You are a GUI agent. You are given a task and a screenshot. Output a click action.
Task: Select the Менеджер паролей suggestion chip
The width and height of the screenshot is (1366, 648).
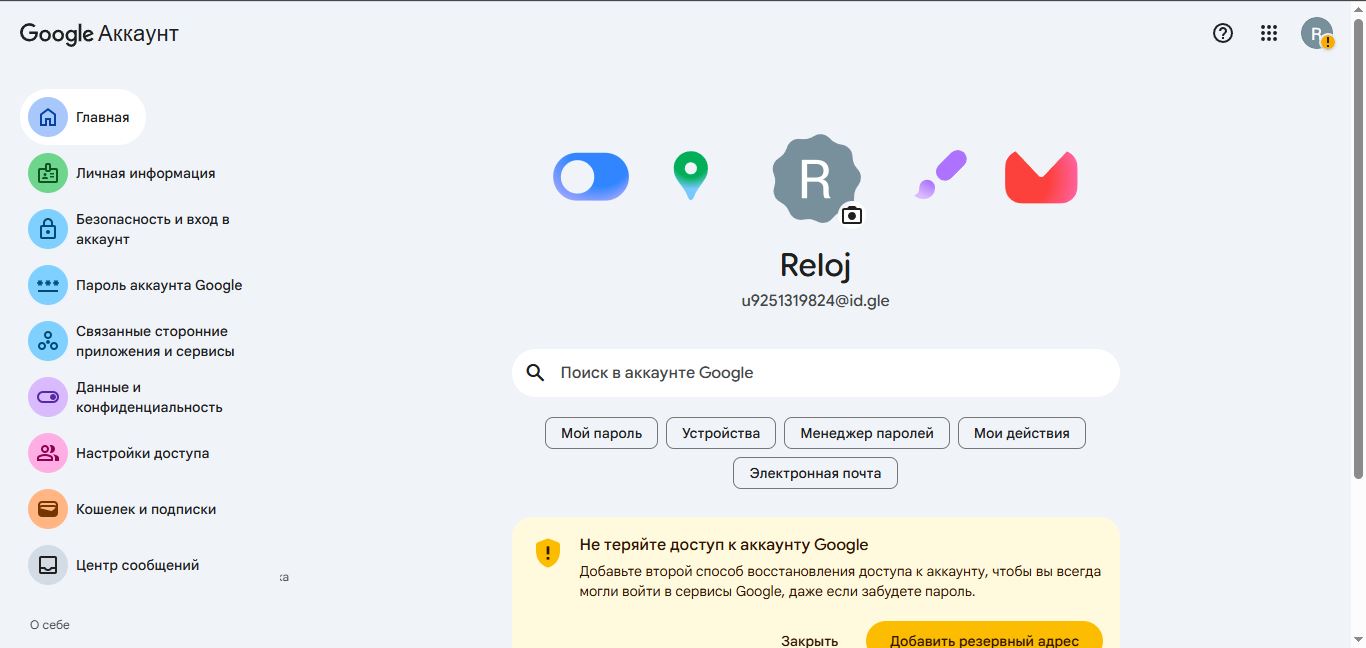pos(867,433)
